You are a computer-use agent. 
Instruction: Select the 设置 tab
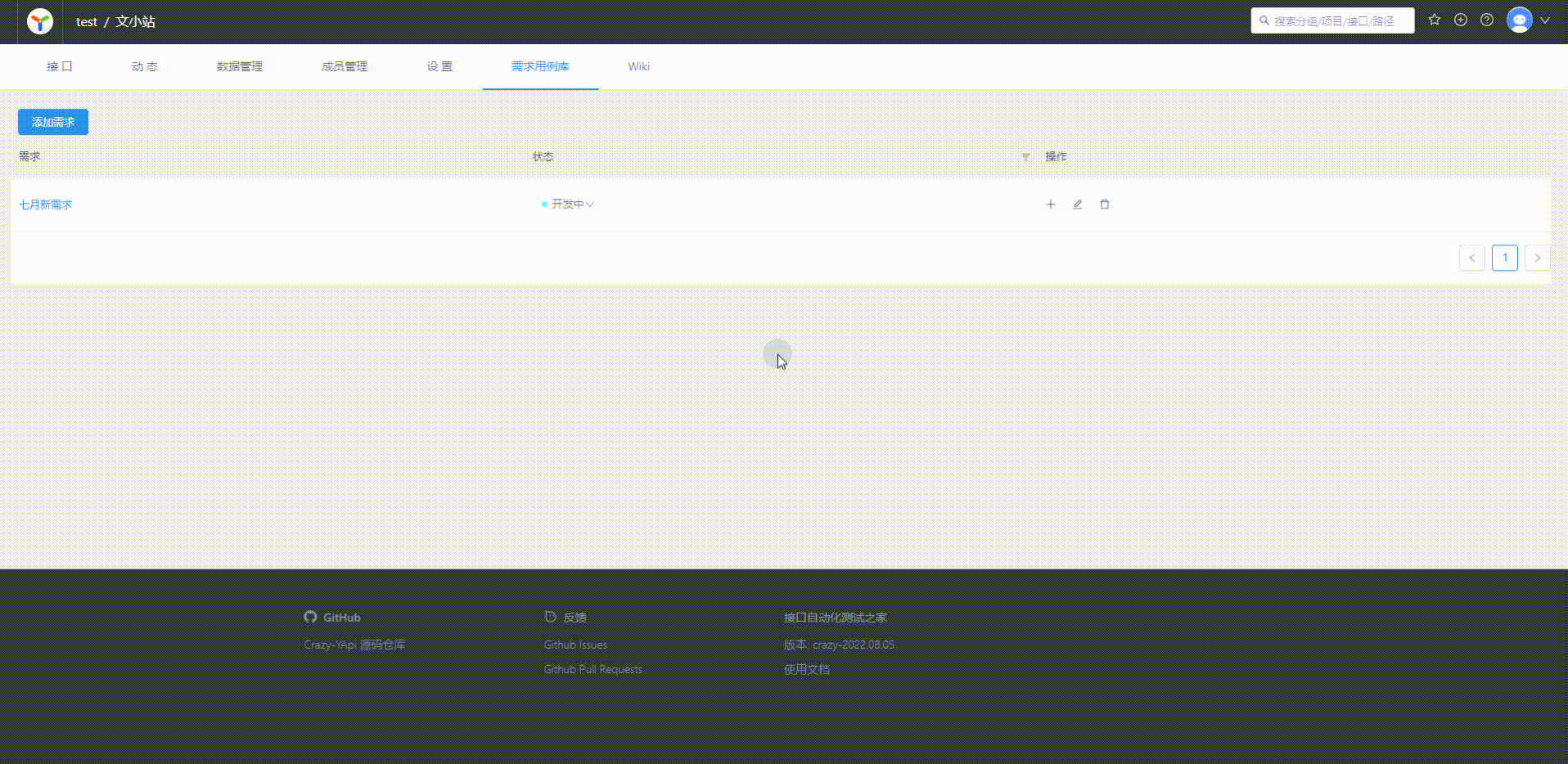[439, 66]
